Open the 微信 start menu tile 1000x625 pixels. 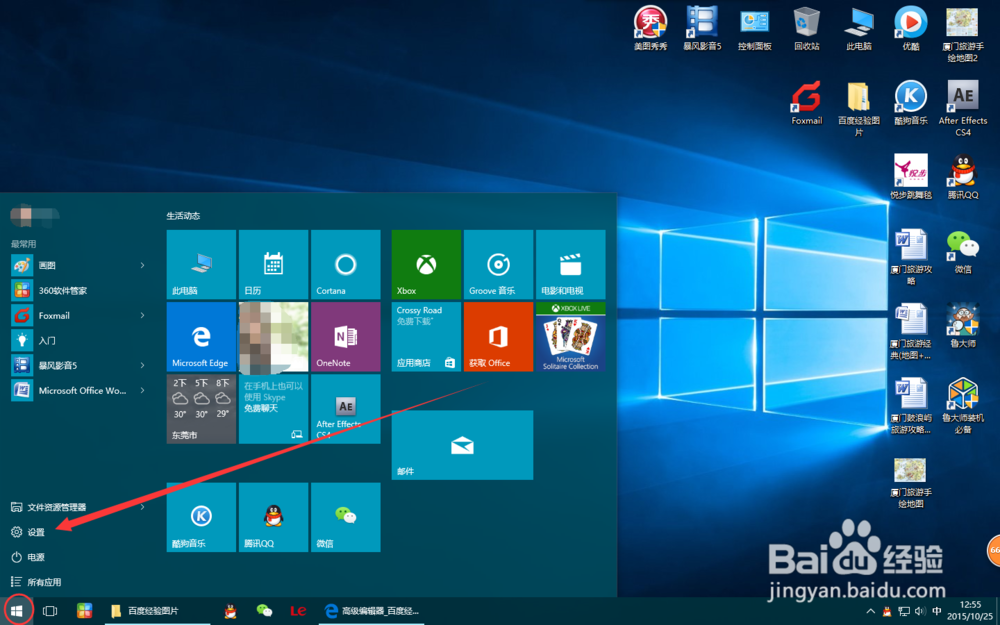point(346,517)
